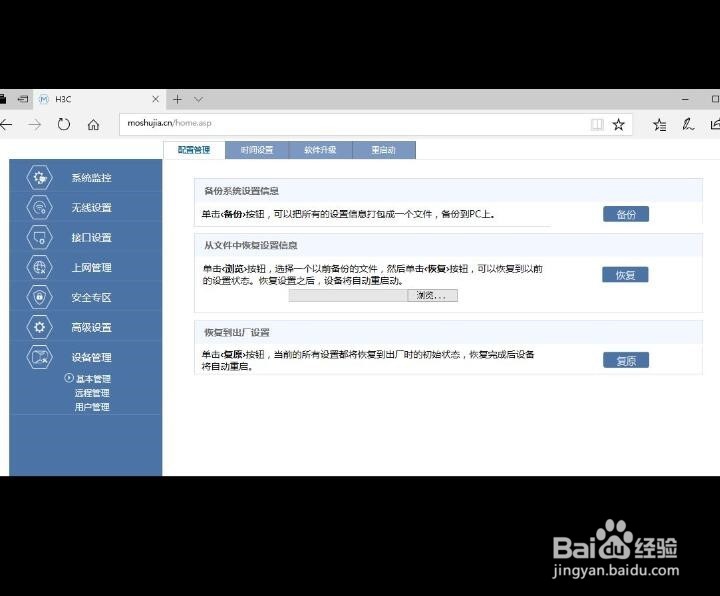This screenshot has width=720, height=596.
Task: Click the 从文件中恢复设置信息 heading
Action: (251, 246)
